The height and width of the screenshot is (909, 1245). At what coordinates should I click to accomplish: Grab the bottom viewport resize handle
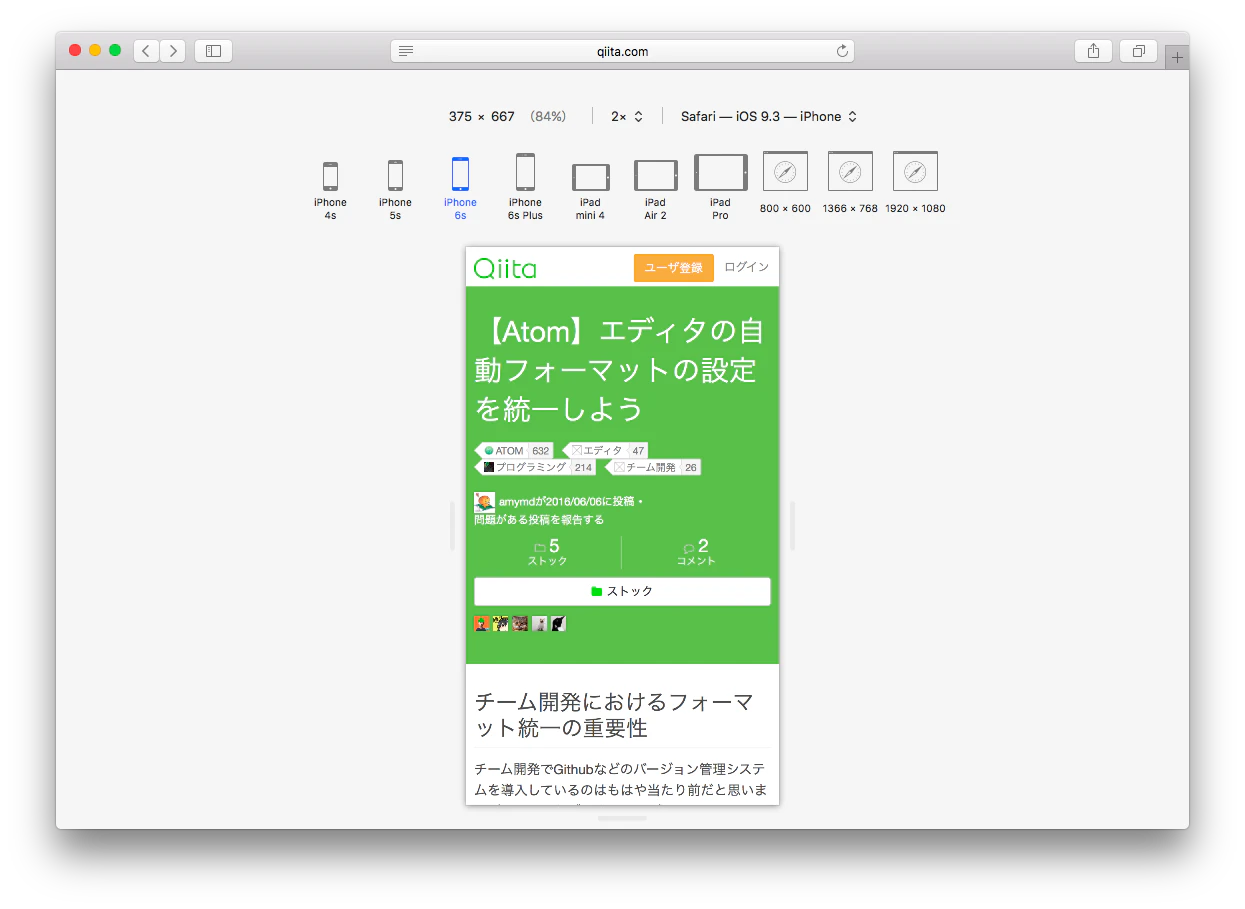pyautogui.click(x=622, y=818)
